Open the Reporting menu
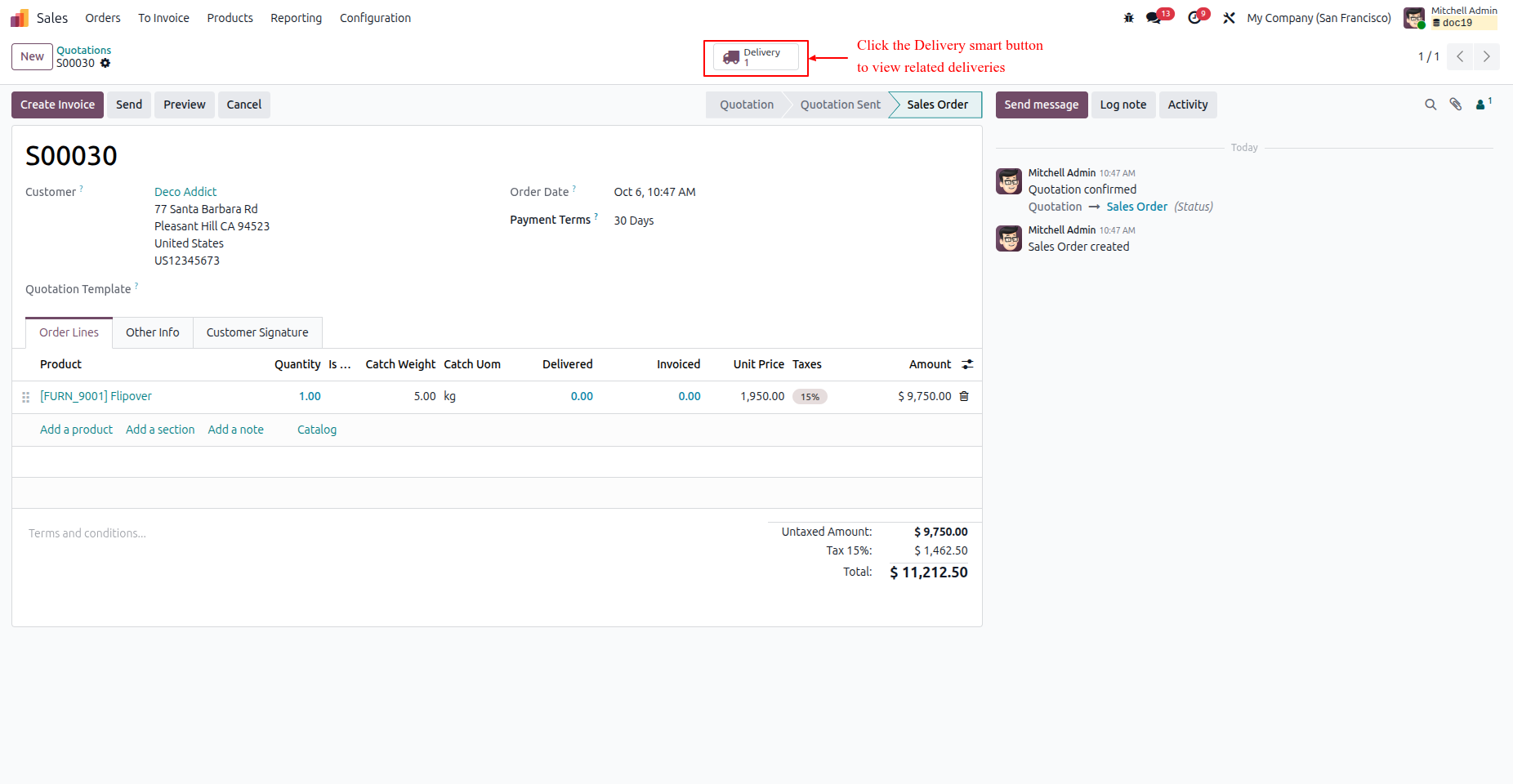 click(297, 18)
